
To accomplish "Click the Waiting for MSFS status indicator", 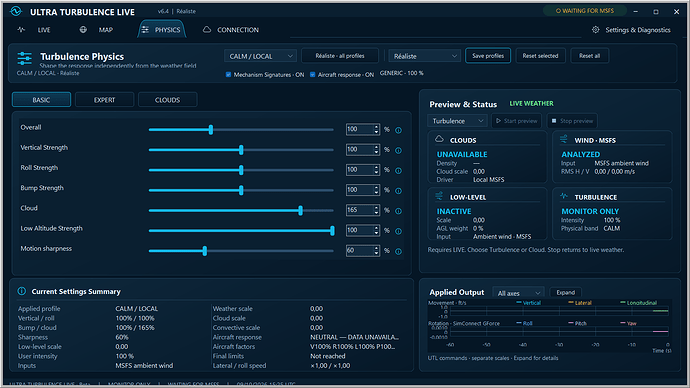I will click(x=585, y=11).
